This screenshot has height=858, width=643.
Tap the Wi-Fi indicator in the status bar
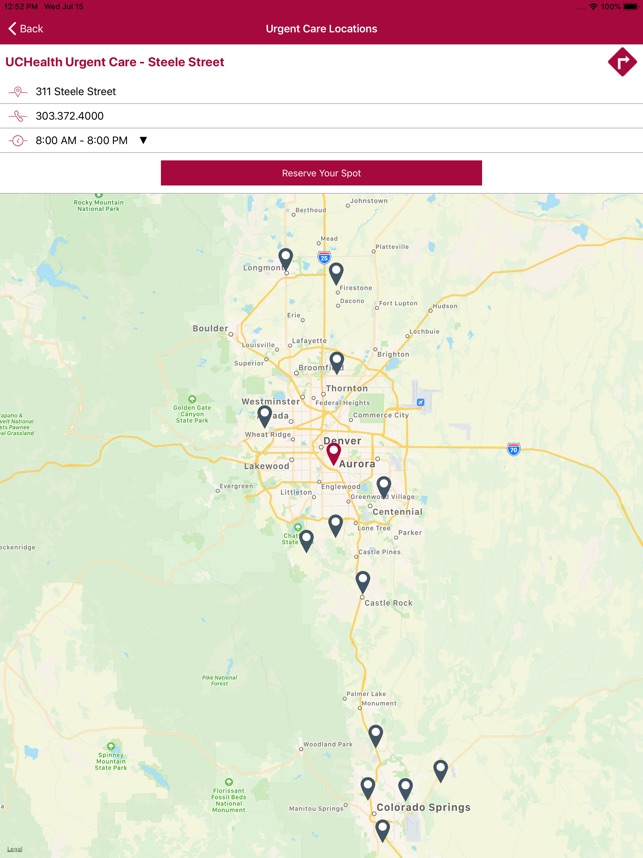(x=594, y=7)
